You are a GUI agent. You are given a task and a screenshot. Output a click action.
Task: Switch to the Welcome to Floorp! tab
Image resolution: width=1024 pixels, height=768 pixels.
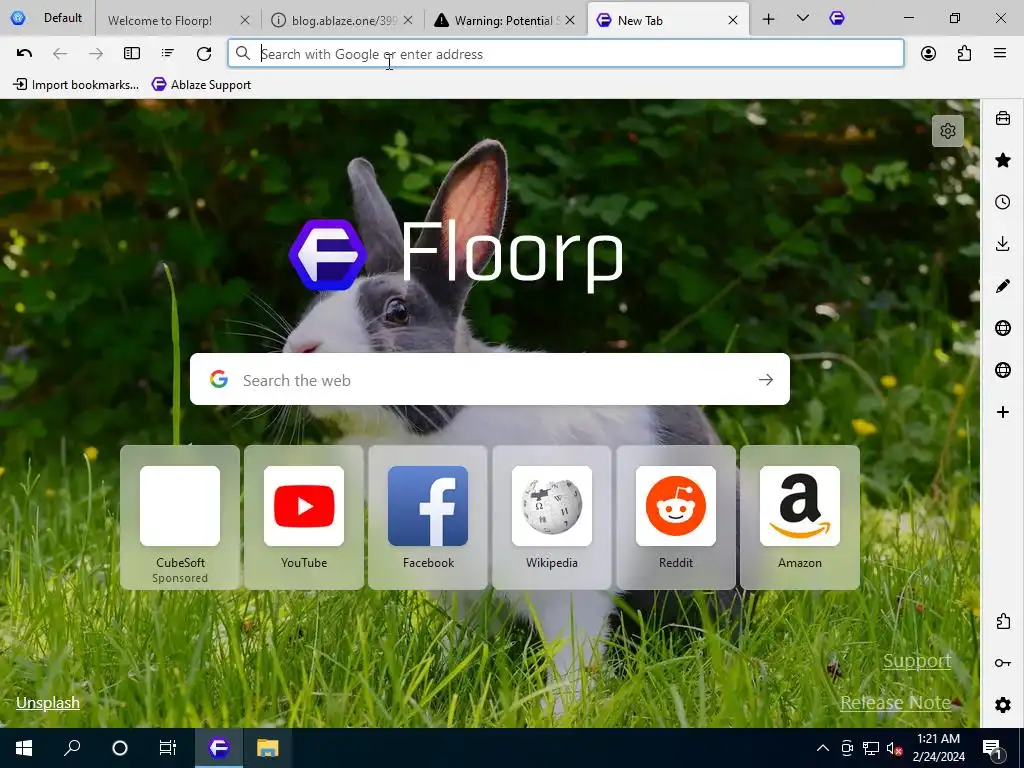click(176, 20)
